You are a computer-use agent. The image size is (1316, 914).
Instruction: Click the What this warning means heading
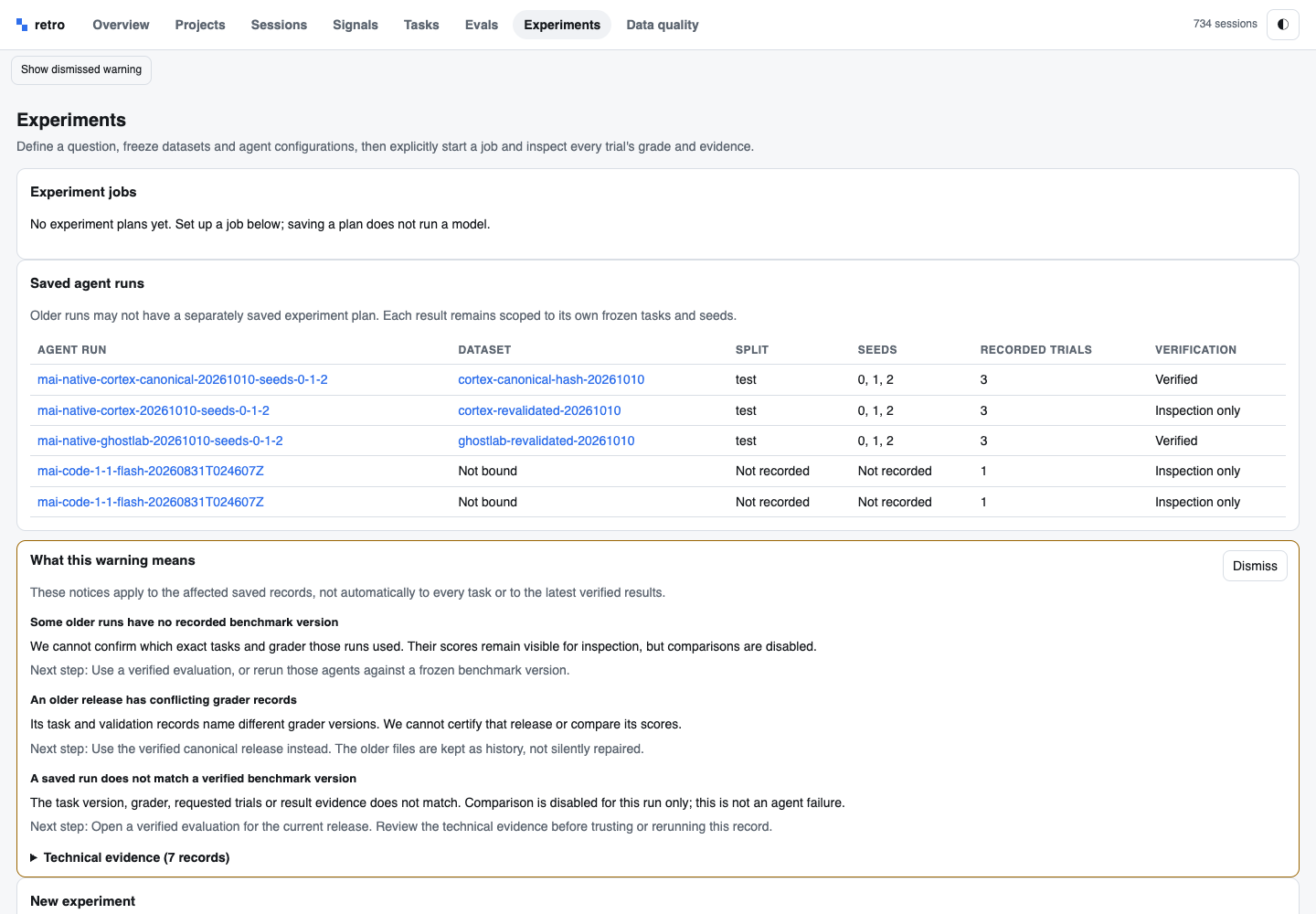pyautogui.click(x=112, y=560)
